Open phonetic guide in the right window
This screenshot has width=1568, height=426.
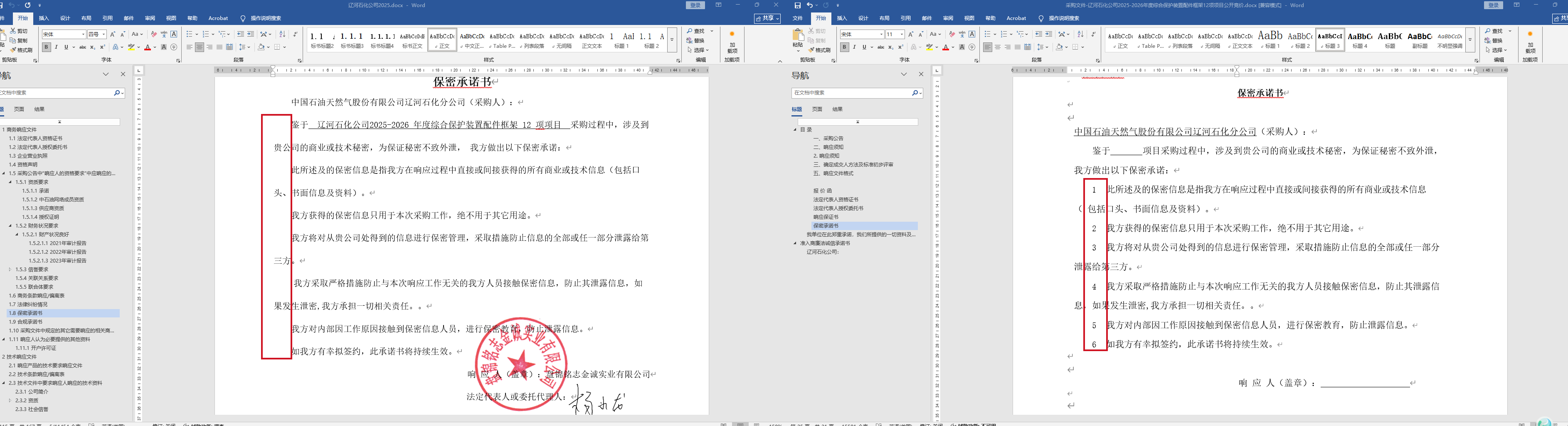[x=962, y=34]
